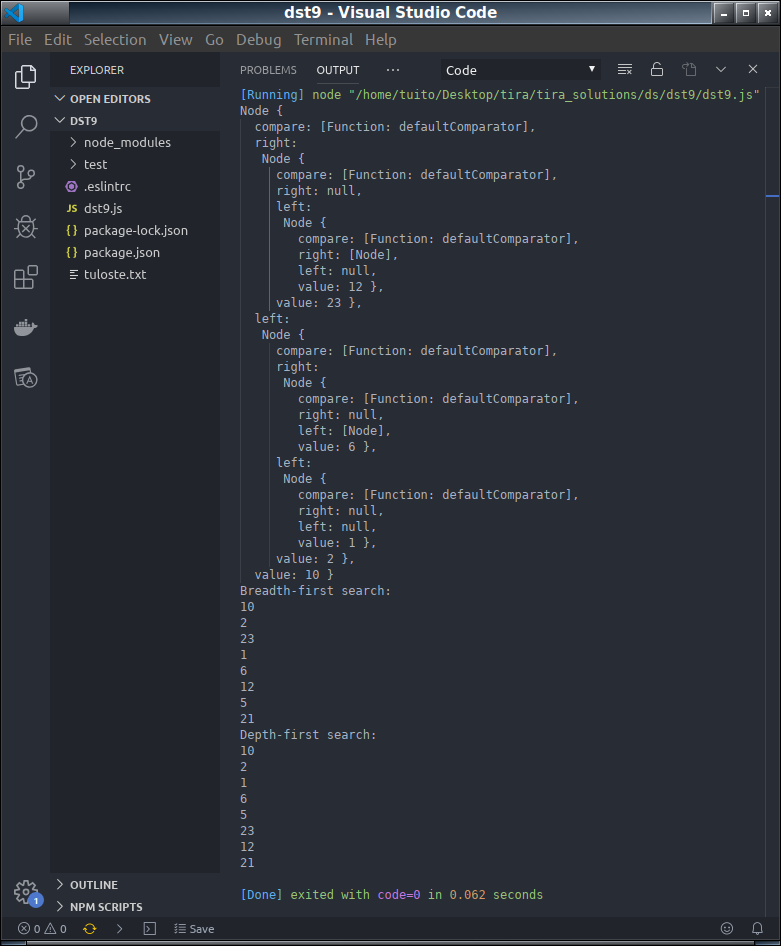Click errors and warnings count in status bar
Viewport: 781px width, 946px height.
tap(42, 929)
